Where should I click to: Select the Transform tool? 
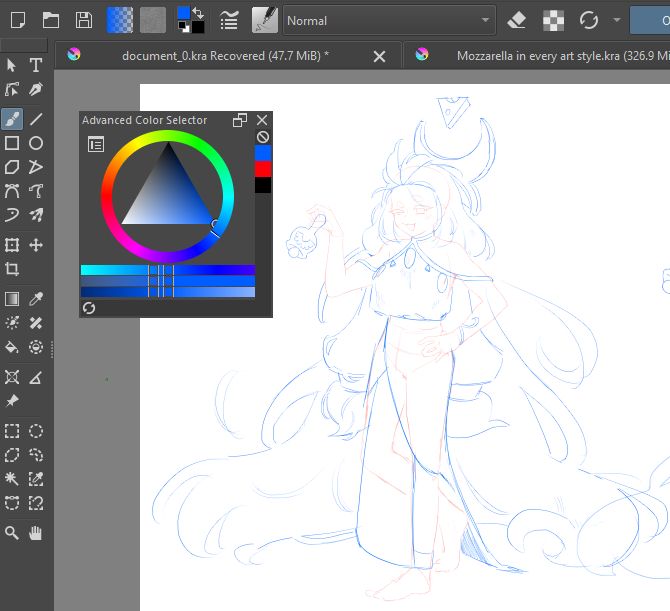tap(12, 245)
